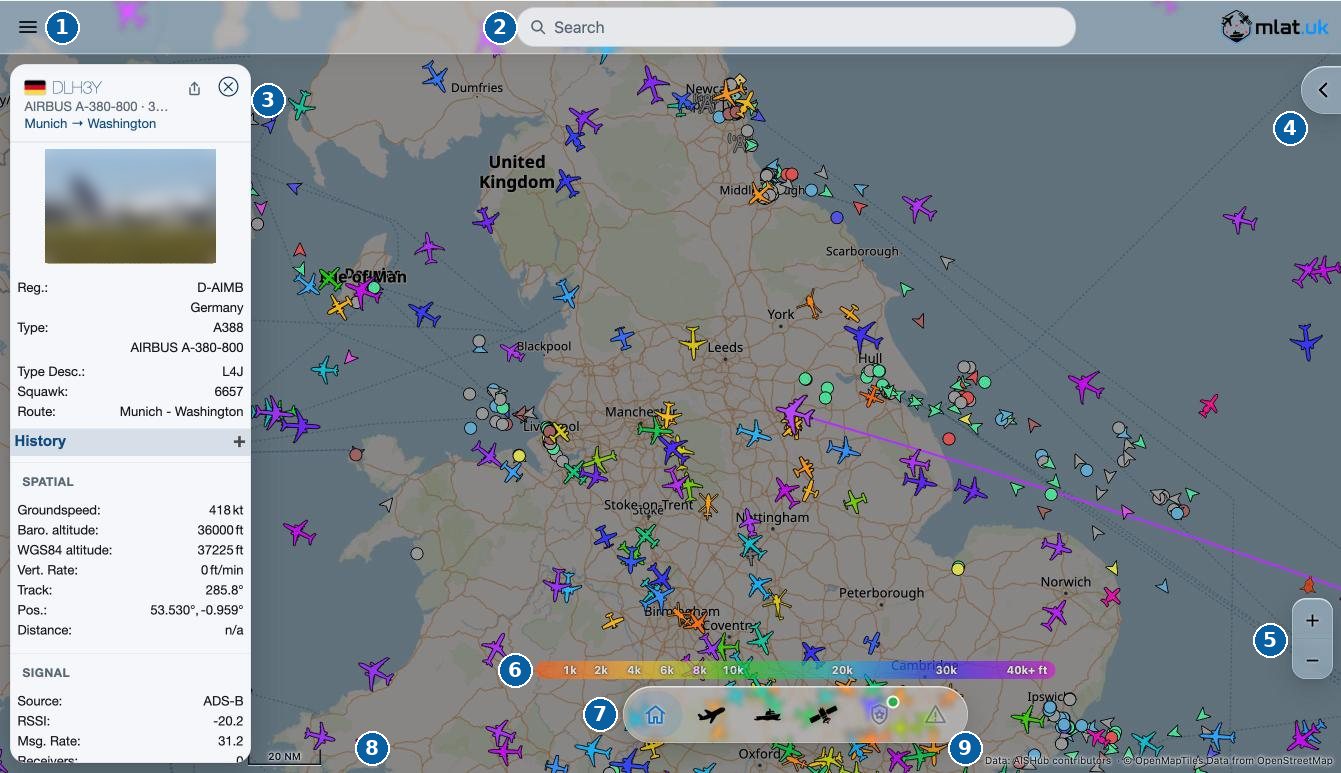This screenshot has height=773, width=1341.
Task: Toggle the ship layer icon
Action: (767, 715)
